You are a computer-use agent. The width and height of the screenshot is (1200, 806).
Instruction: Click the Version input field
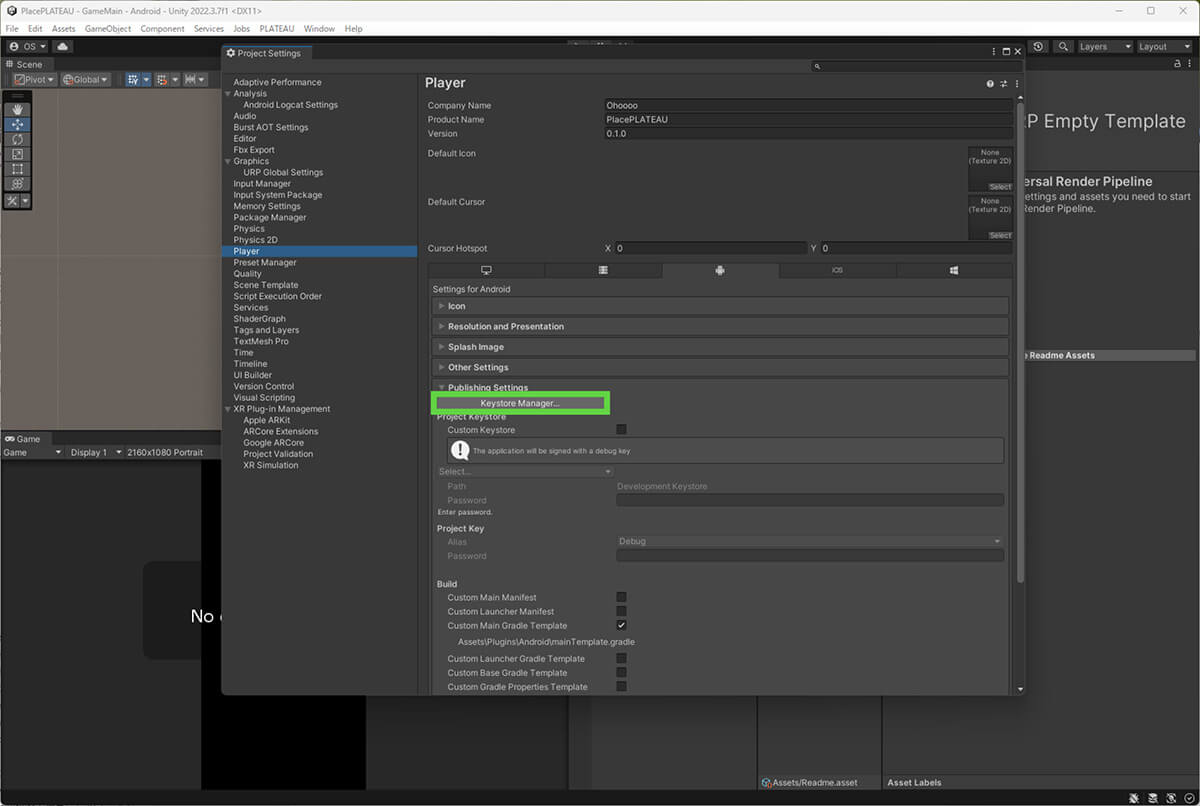tap(808, 133)
